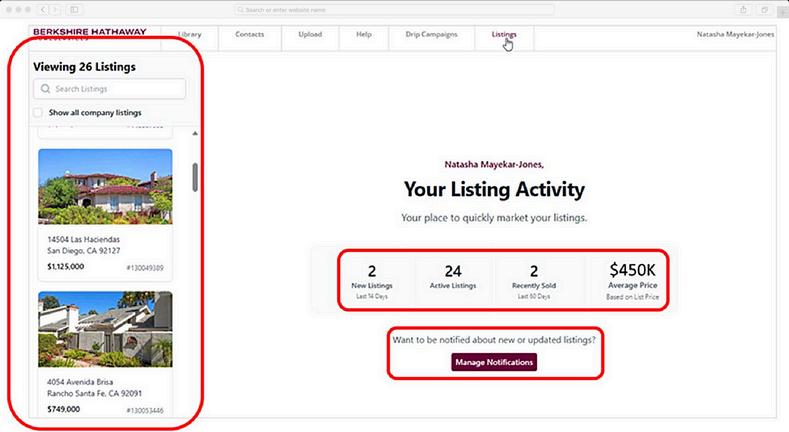The height and width of the screenshot is (432, 789).
Task: Click the Berkshire Hathaway logo
Action: tap(89, 34)
